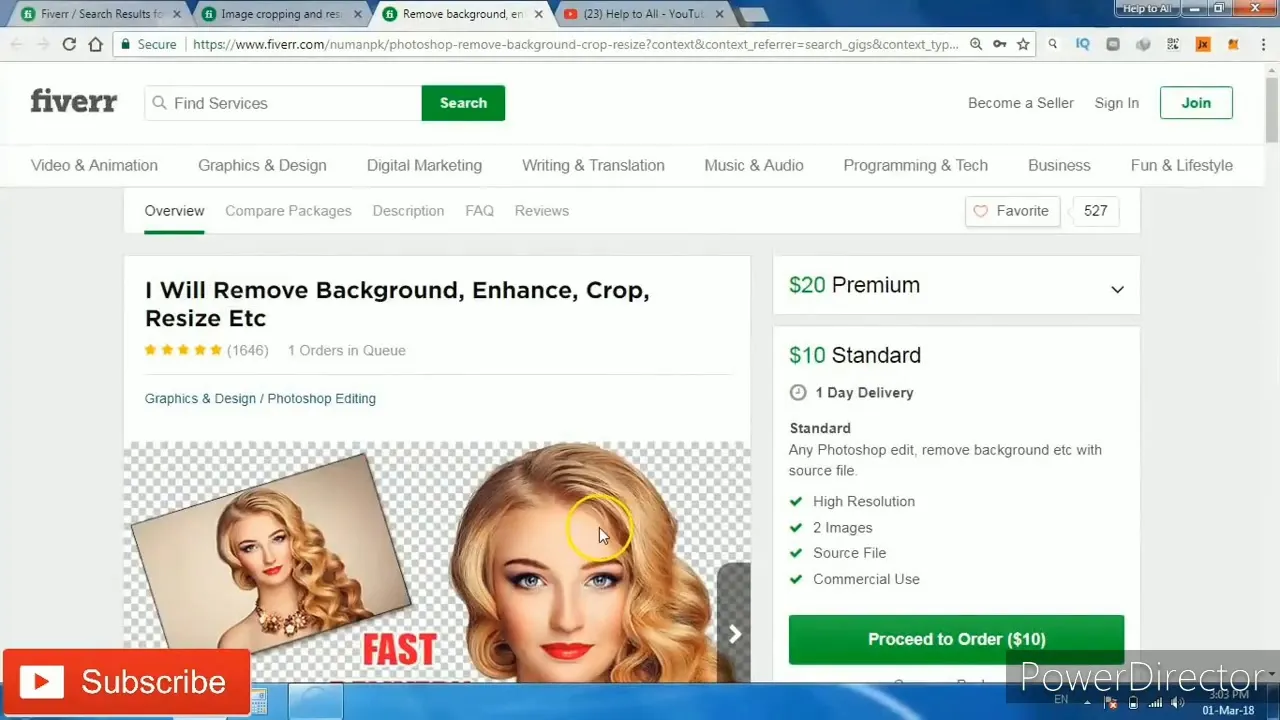
Task: Jump to the Reviews section
Action: 541,211
